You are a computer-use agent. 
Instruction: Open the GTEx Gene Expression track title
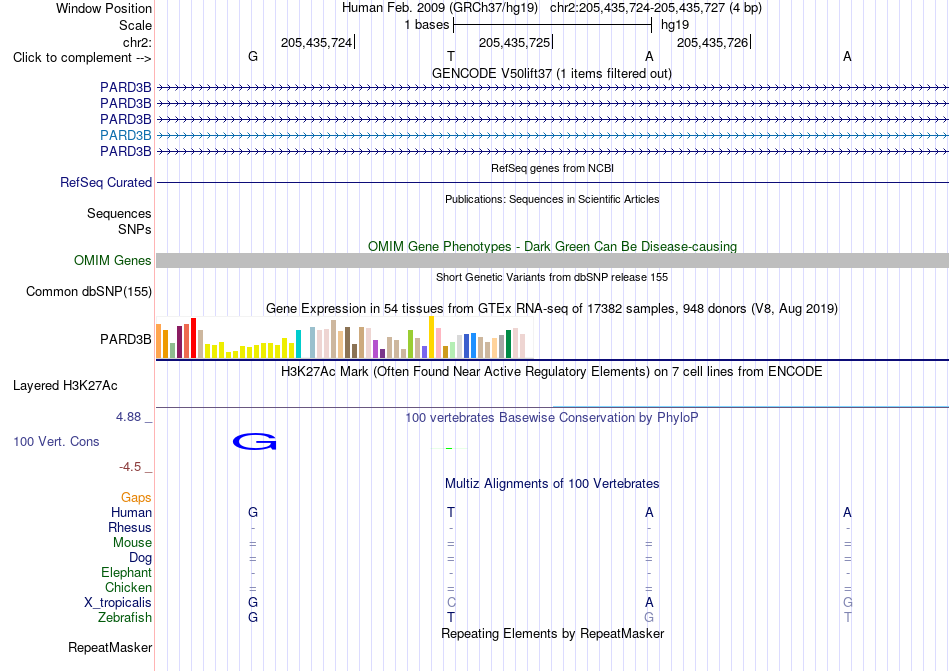(x=552, y=308)
